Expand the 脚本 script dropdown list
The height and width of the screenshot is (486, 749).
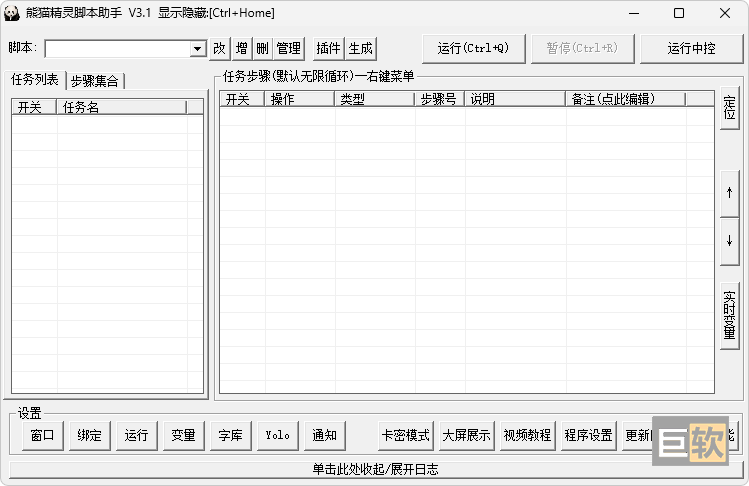(197, 49)
